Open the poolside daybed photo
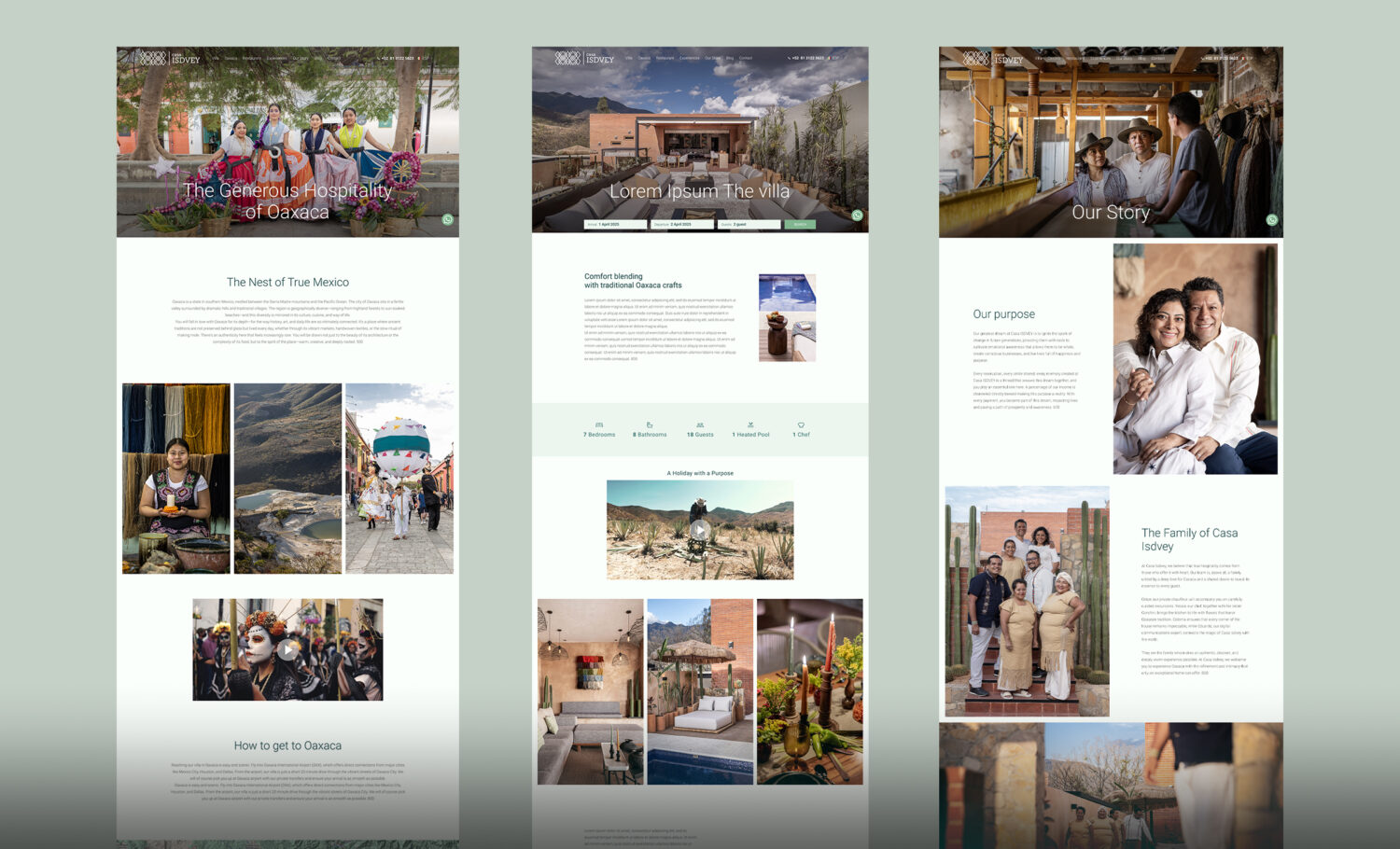 coord(700,691)
